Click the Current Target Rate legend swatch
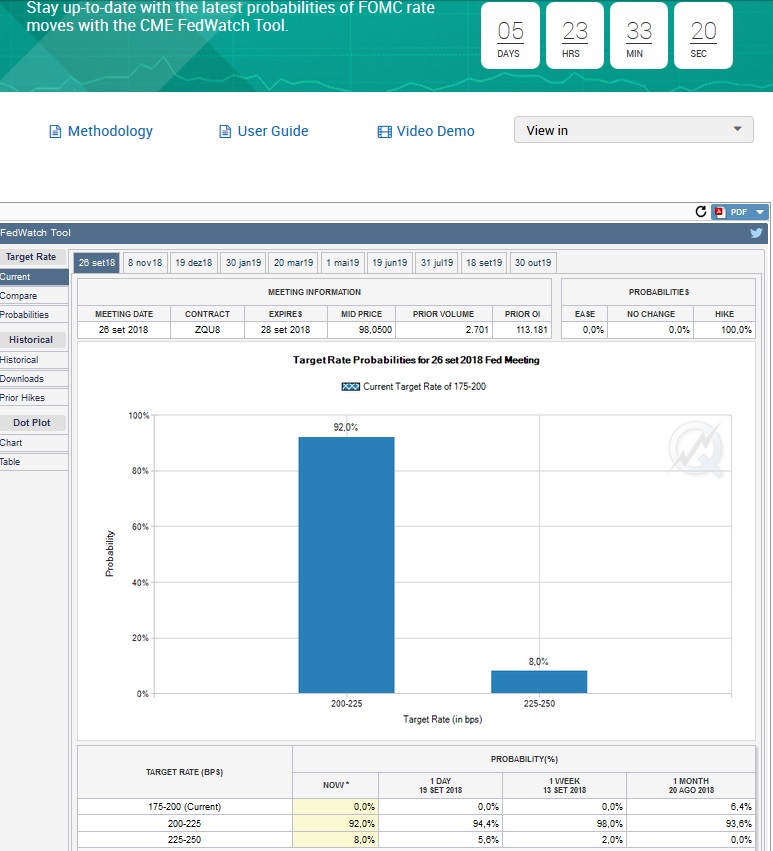773x851 pixels. point(350,386)
